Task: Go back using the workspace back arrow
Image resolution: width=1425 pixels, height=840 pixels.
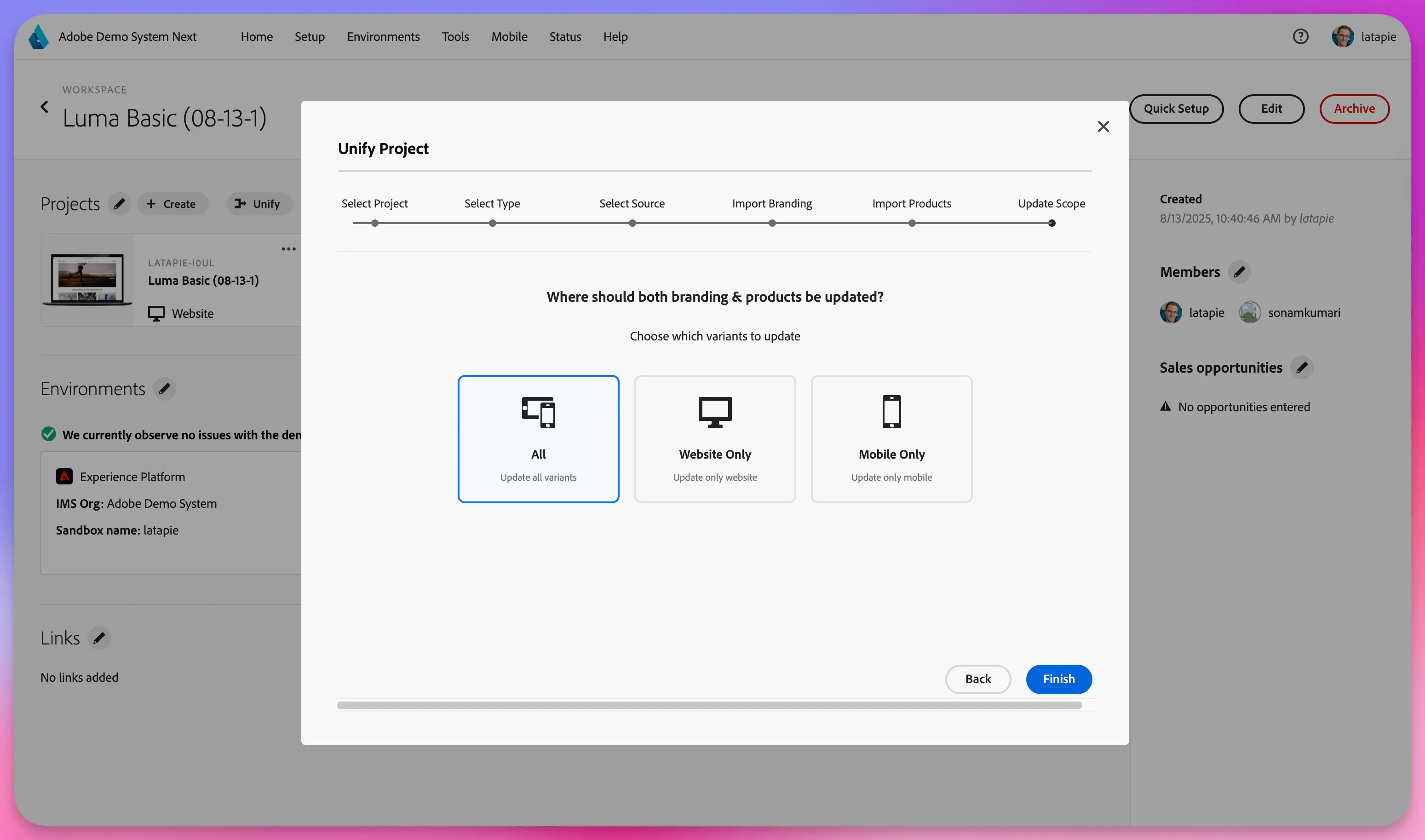Action: tap(44, 106)
